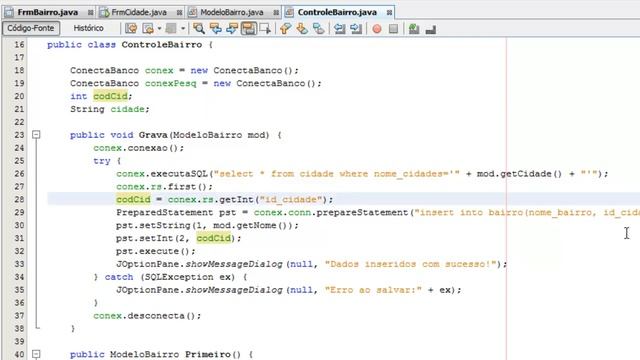Uncomment the selected code
The image size is (640, 360).
[x=431, y=29]
